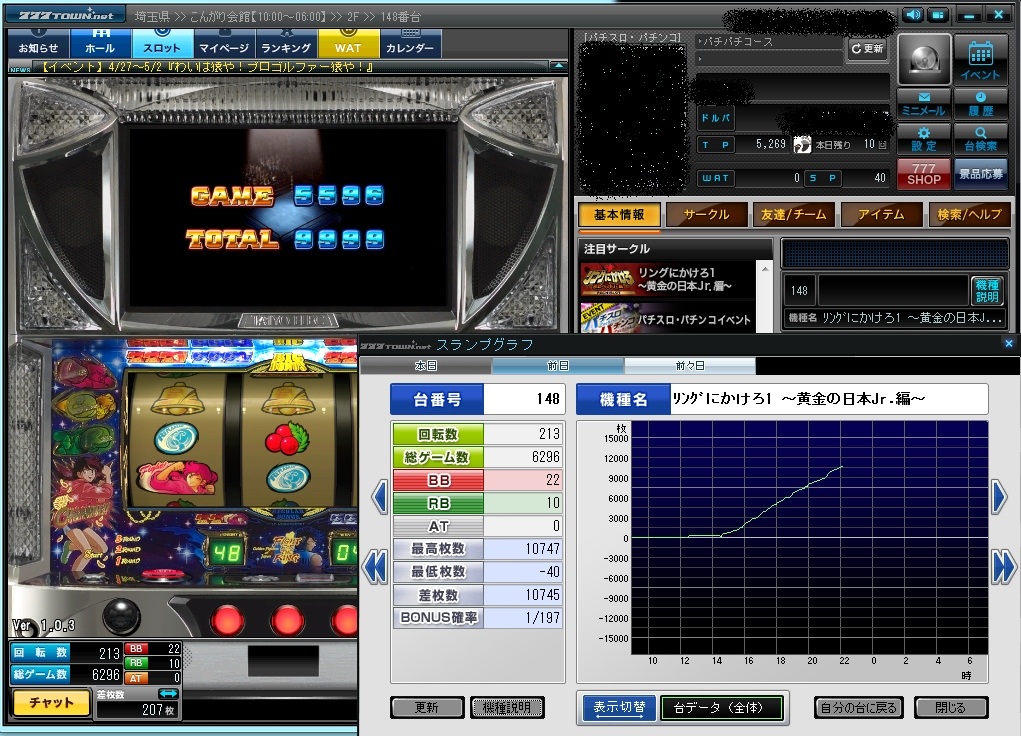Open the ランキング tab

[x=286, y=44]
